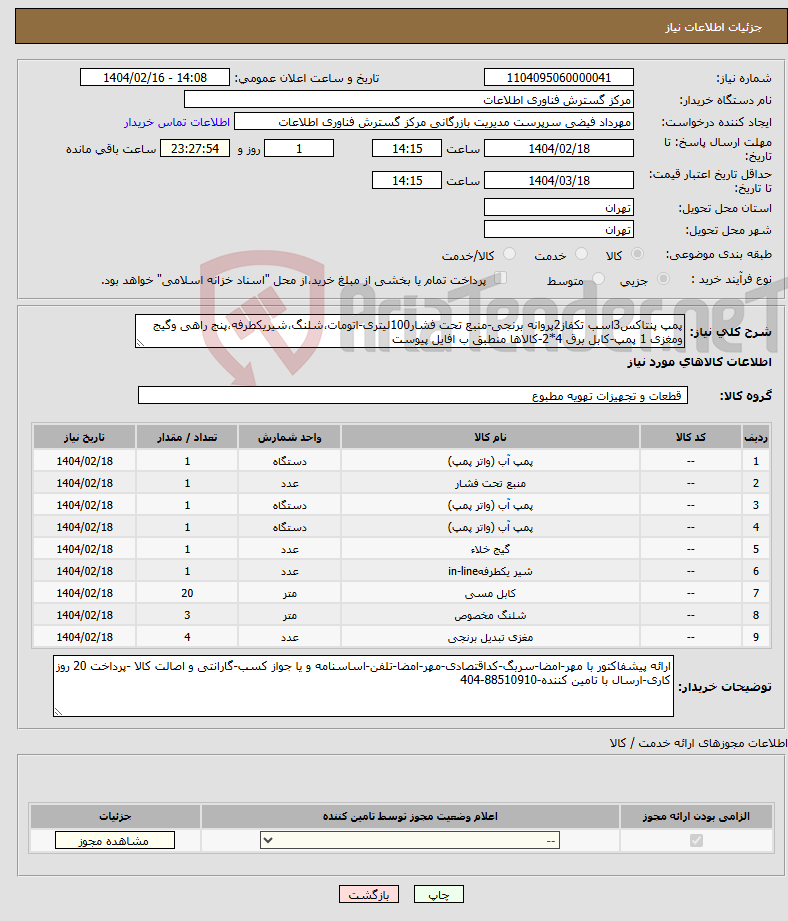Screen dimensions: 788x921
Task: Click the شلنگ مخصوص item name
Action: (x=490, y=616)
